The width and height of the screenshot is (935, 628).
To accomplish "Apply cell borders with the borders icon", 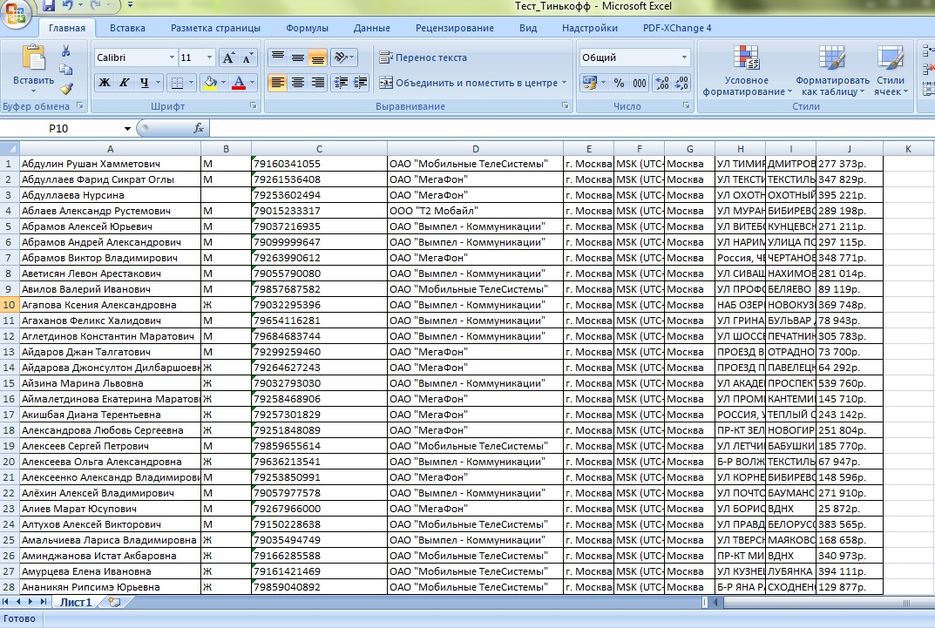I will [177, 82].
